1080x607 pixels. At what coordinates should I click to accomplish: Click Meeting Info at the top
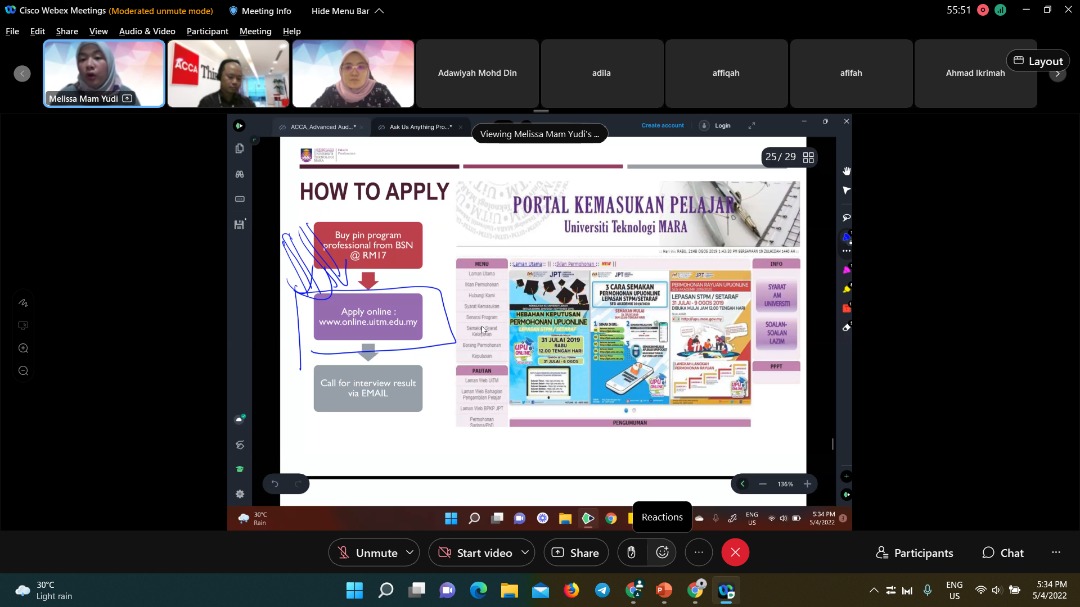(260, 11)
